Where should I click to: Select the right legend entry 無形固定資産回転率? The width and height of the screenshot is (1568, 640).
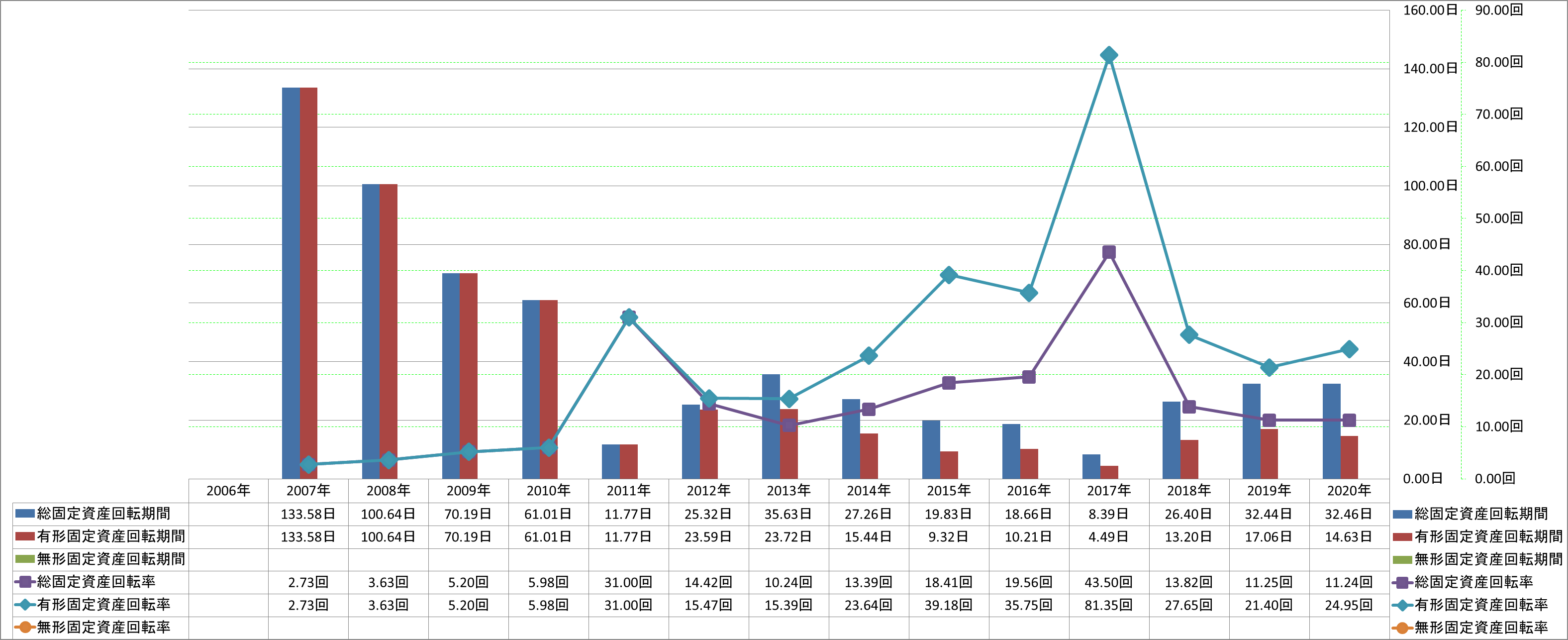coord(1470,627)
